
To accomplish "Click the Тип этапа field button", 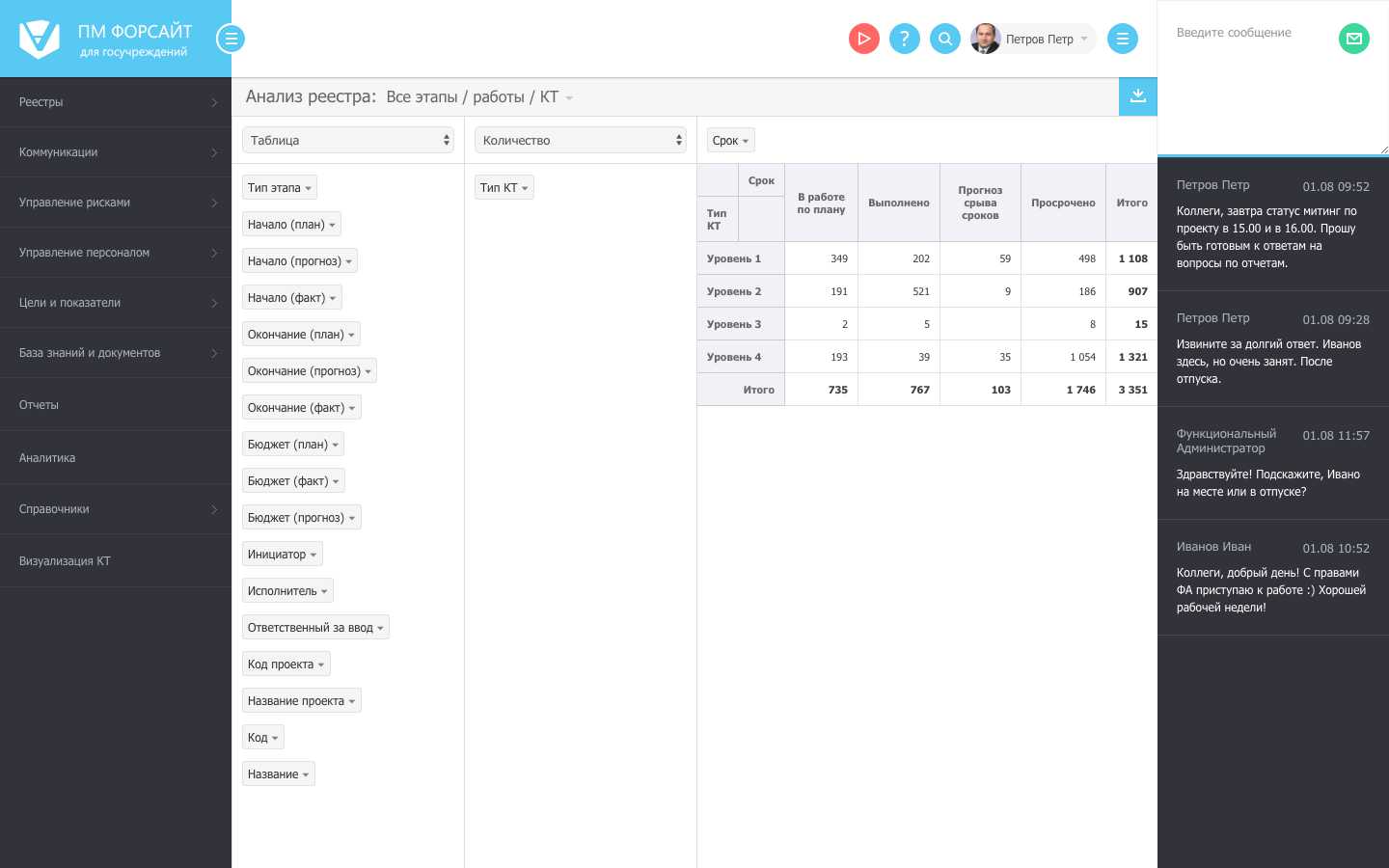I will pyautogui.click(x=279, y=188).
